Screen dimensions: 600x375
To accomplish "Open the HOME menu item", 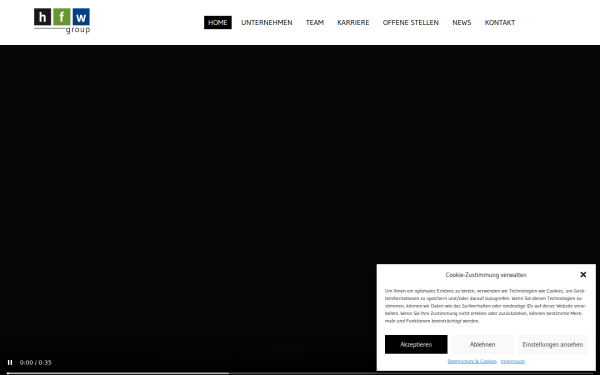I will tap(218, 23).
